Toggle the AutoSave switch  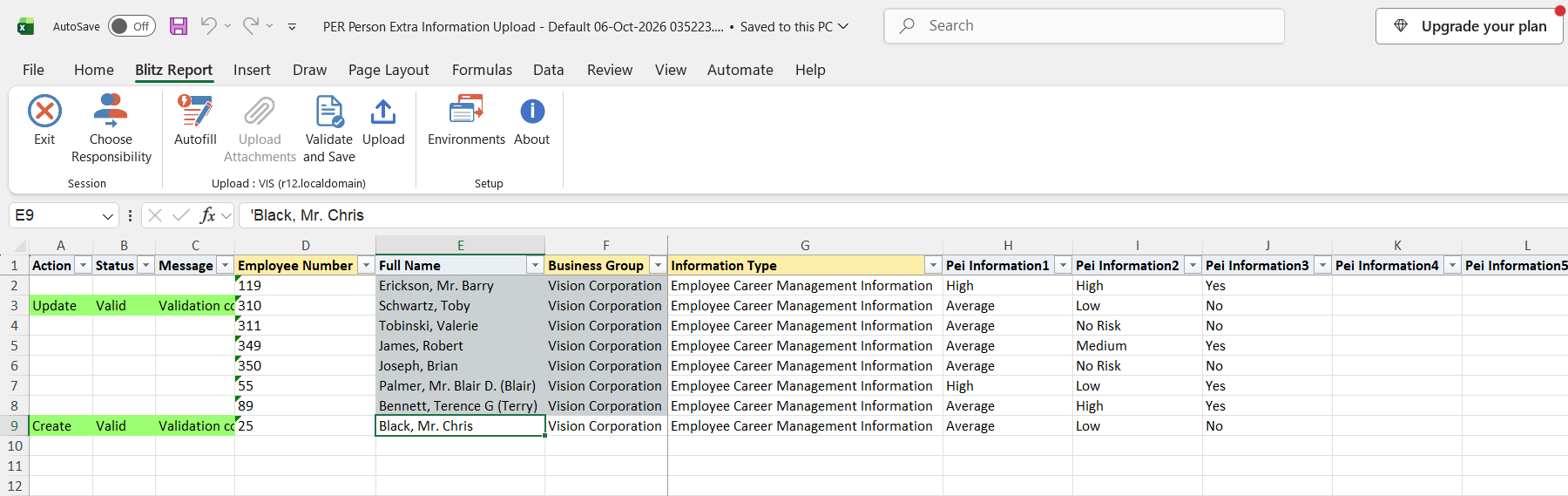tap(132, 26)
